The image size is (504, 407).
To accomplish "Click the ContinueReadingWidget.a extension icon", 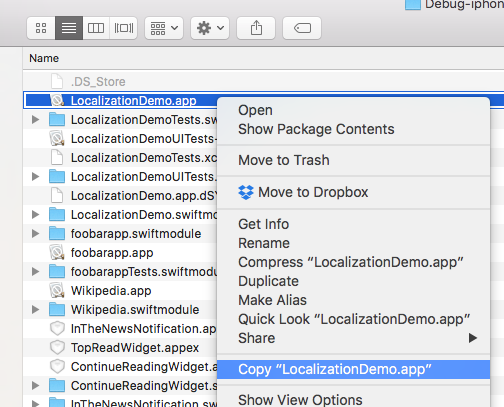I will click(x=57, y=367).
